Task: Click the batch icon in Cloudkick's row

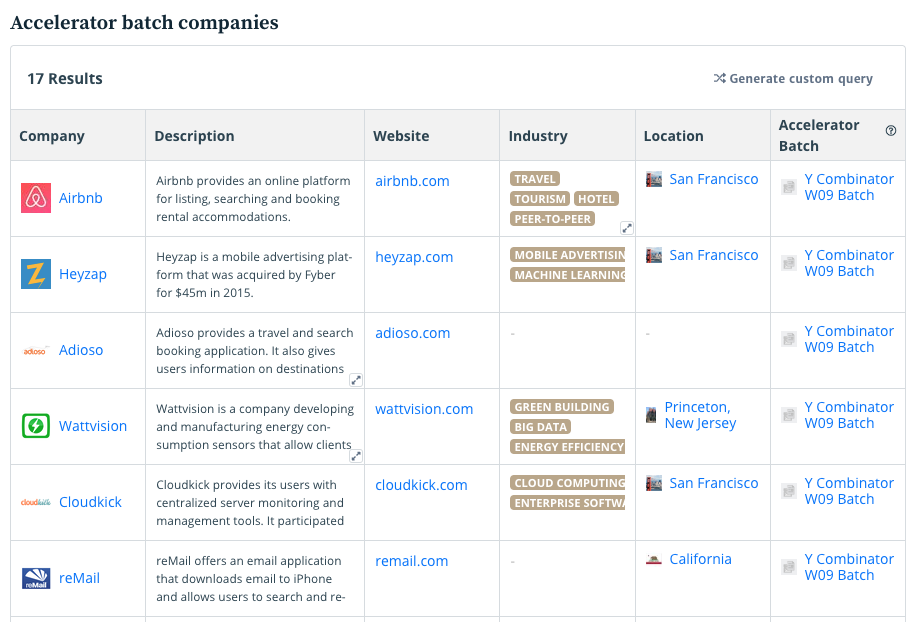Action: coord(788,491)
